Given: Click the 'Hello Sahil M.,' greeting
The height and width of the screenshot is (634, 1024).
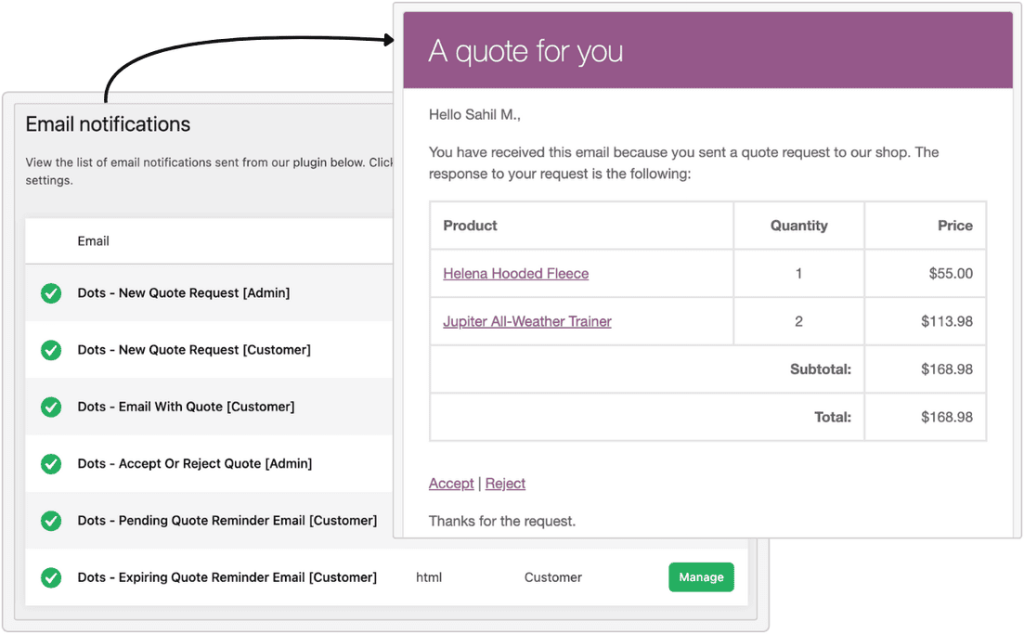Looking at the screenshot, I should [475, 115].
